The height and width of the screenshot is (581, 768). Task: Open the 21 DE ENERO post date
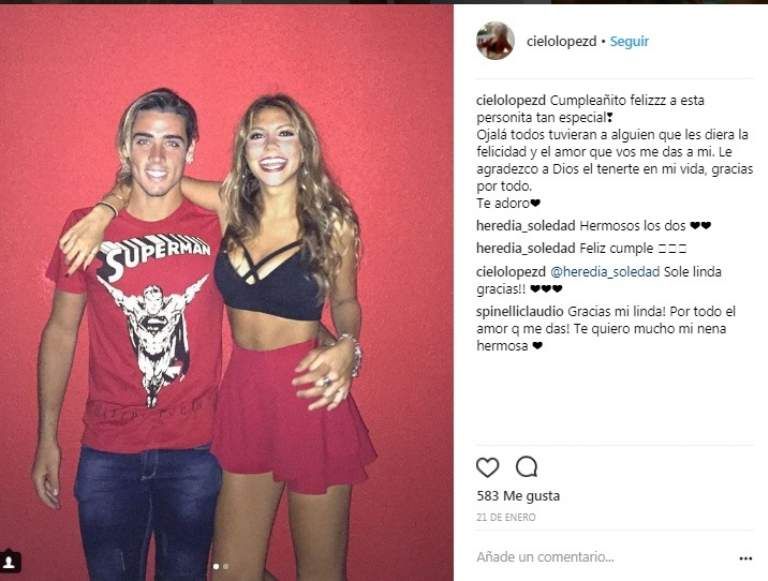pos(505,517)
